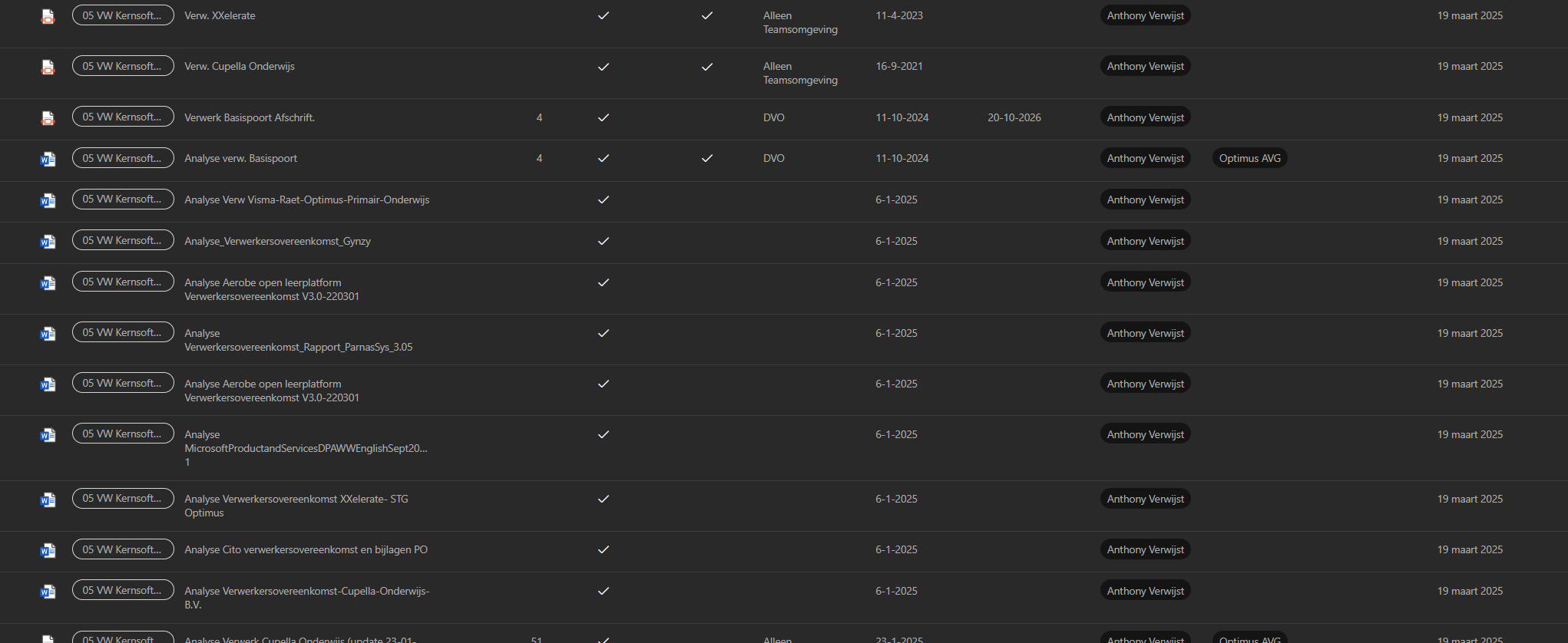Screen dimensions: 1568x643
Task: Click Anthony Verwijst chip in Gynzy row
Action: point(1145,241)
